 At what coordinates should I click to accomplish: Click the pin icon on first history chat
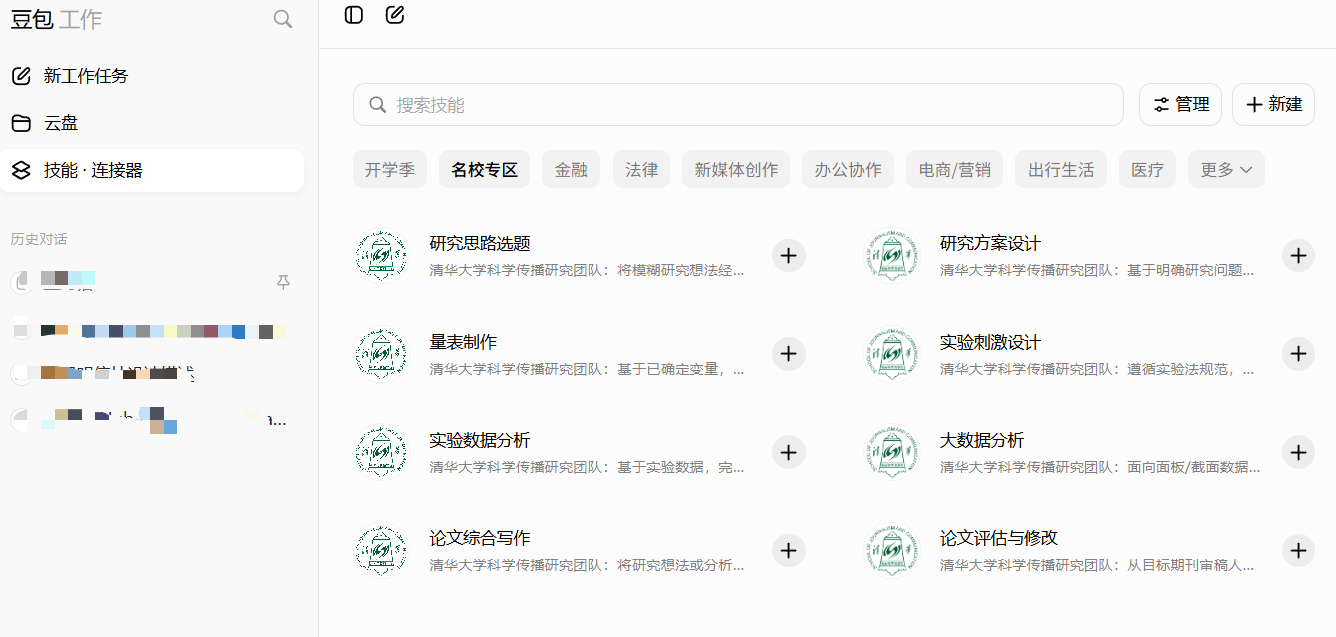point(283,283)
